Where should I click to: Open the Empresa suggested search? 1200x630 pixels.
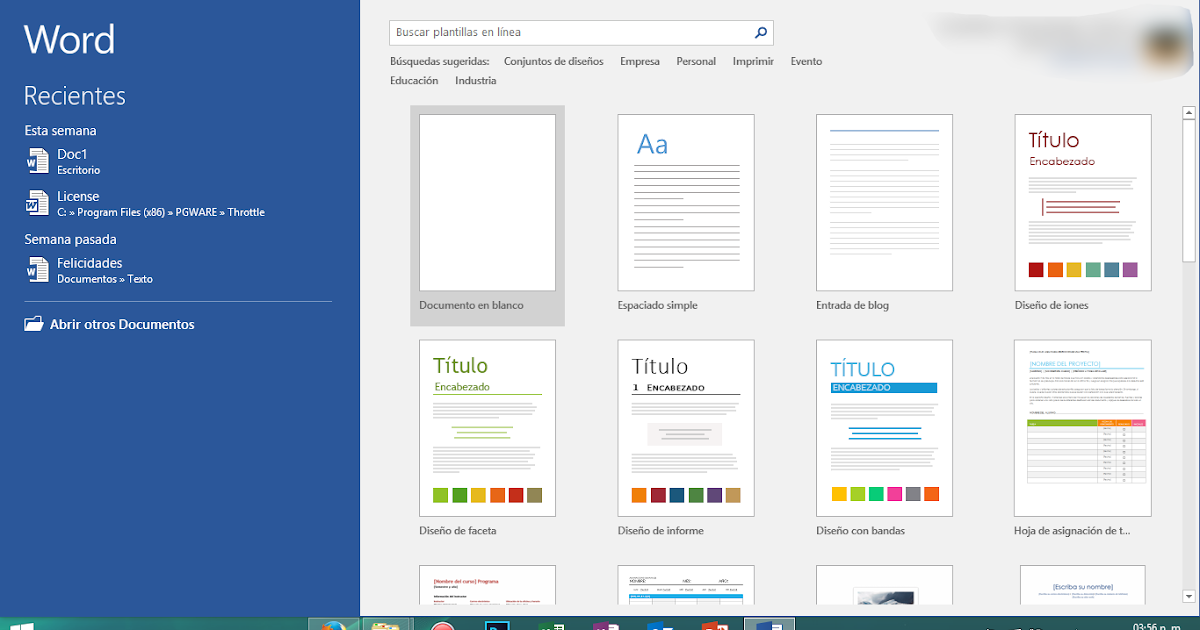click(639, 61)
